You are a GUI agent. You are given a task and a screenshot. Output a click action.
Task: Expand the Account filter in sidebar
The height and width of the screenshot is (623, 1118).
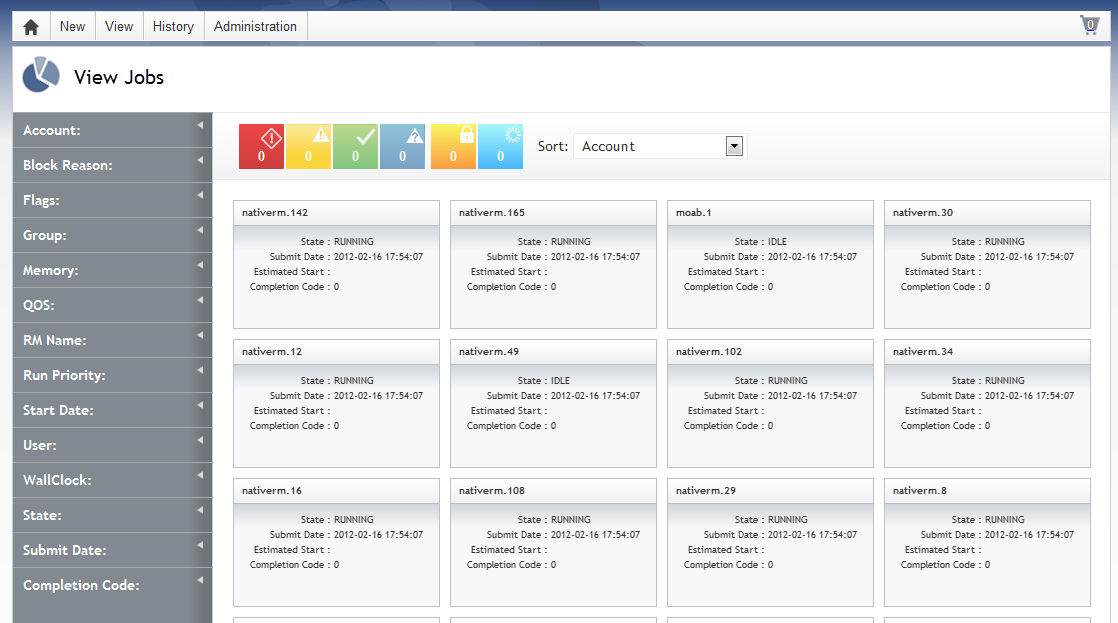coord(112,130)
